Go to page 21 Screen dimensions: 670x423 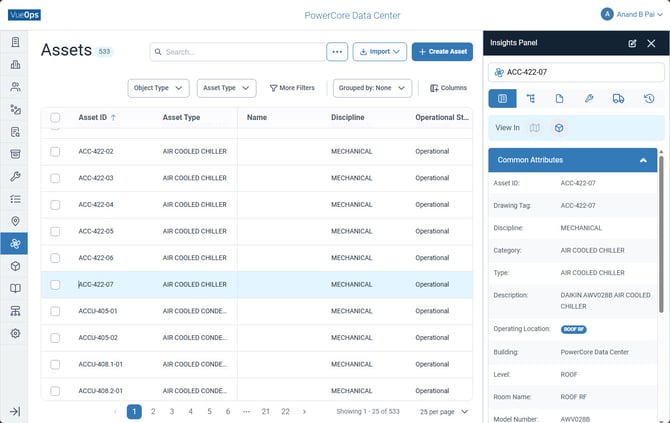265,411
